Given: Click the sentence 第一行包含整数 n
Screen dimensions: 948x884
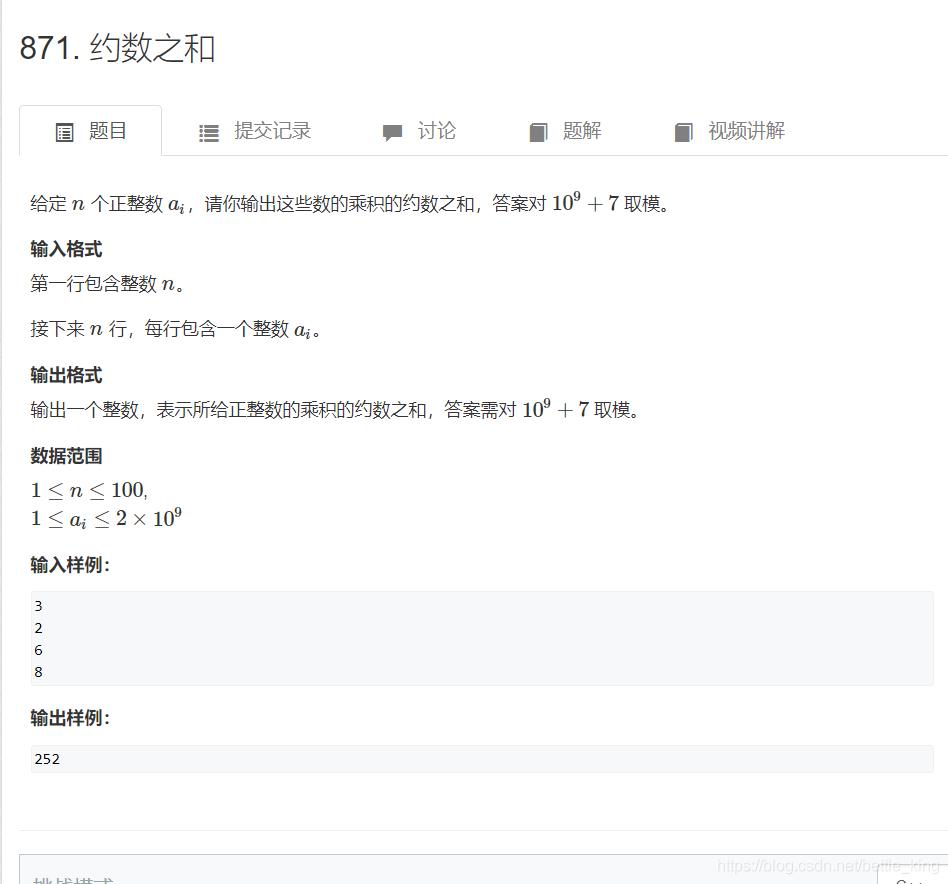Looking at the screenshot, I should click(108, 284).
